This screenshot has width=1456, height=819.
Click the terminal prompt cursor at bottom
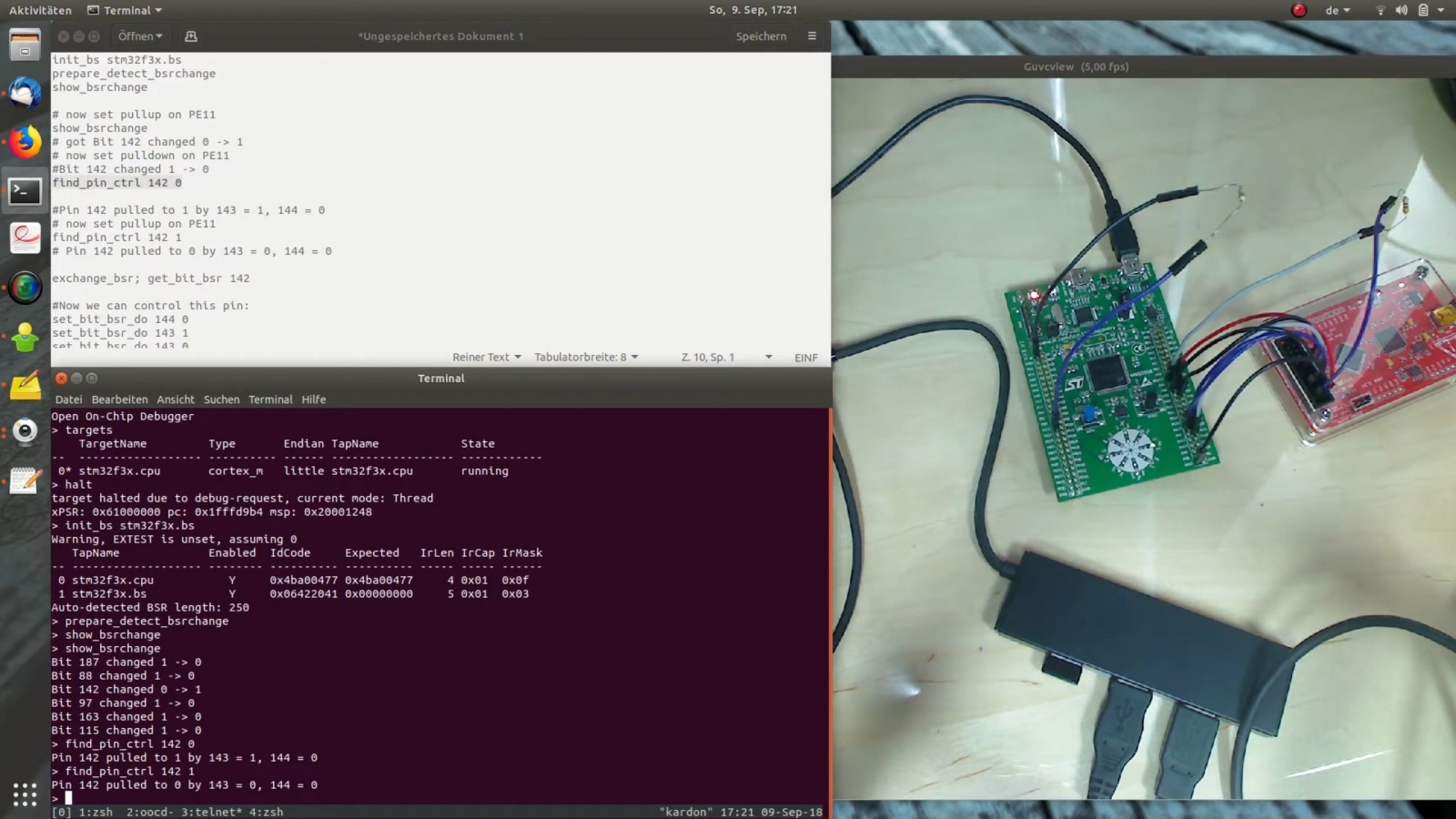point(68,798)
